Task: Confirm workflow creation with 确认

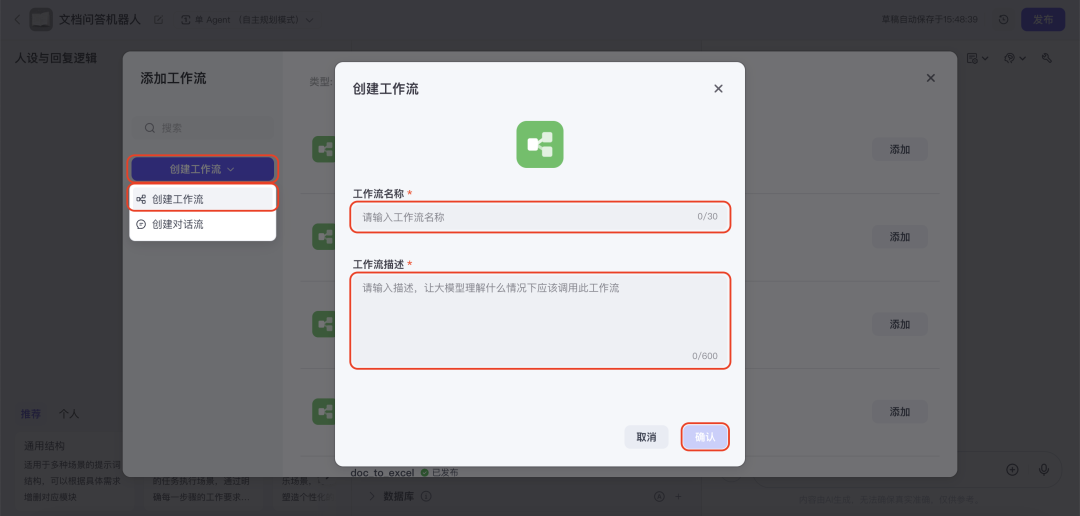Action: tap(705, 437)
